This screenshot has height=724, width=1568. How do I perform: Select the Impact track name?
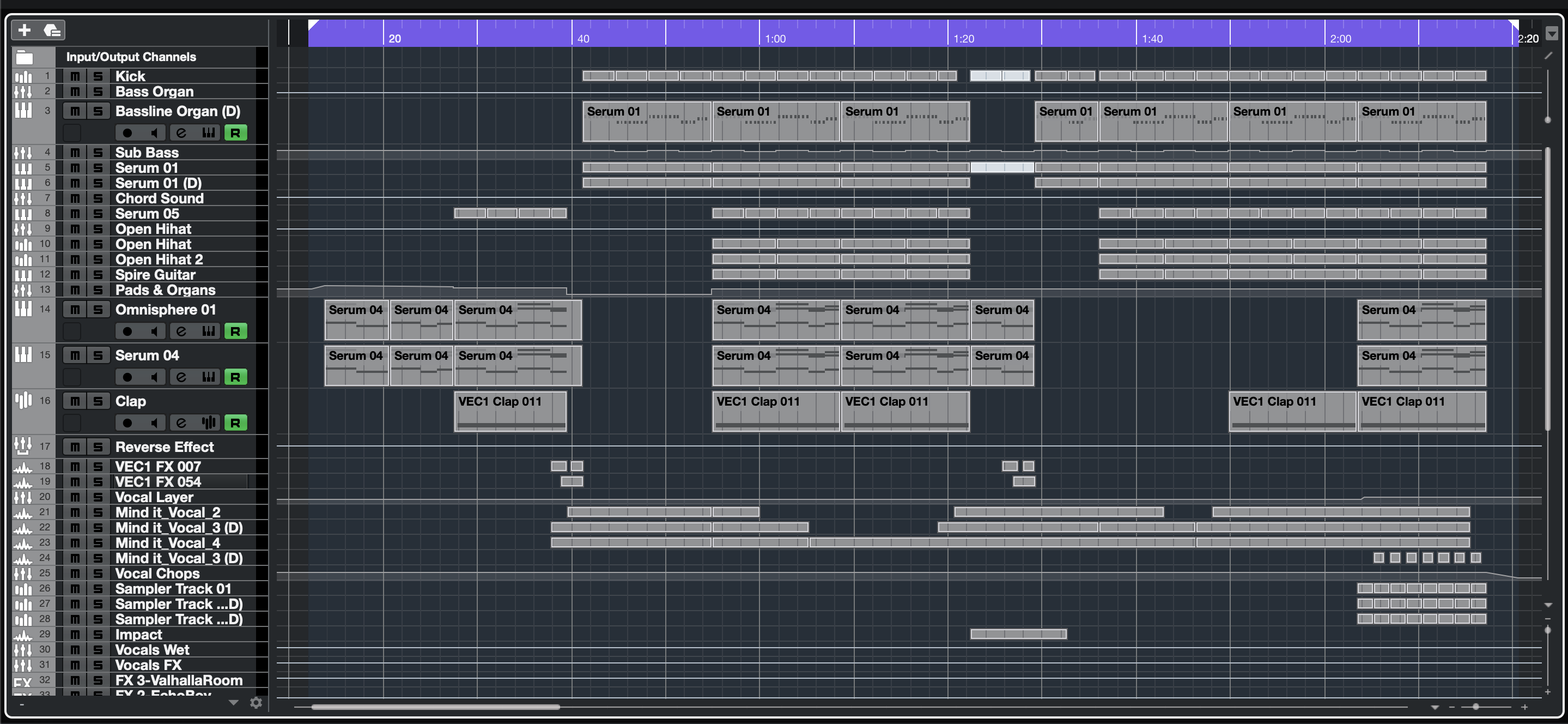[139, 635]
